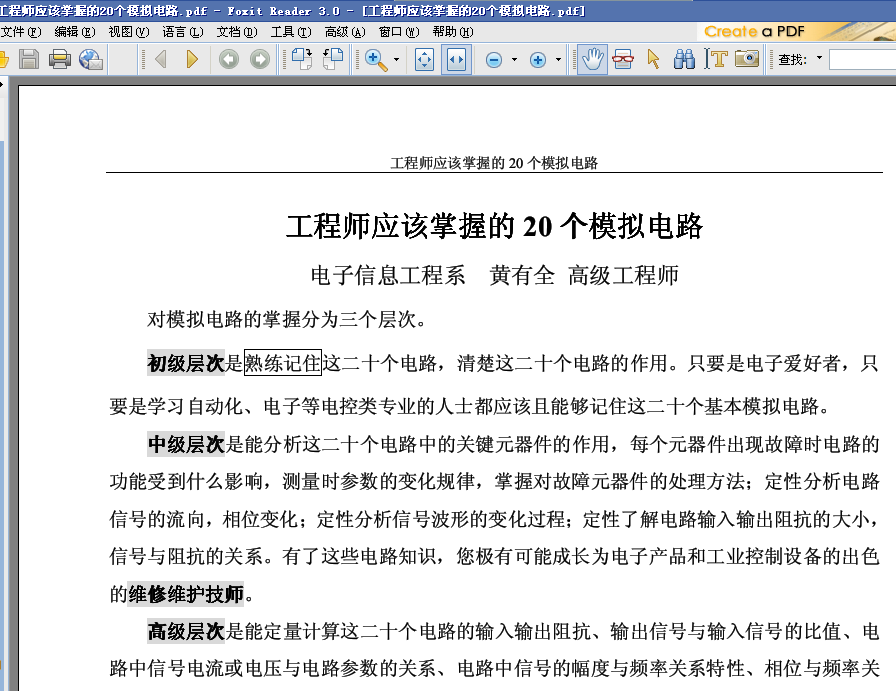Click the boxed text 熟练记住
Image resolution: width=896 pixels, height=691 pixels.
pos(283,363)
